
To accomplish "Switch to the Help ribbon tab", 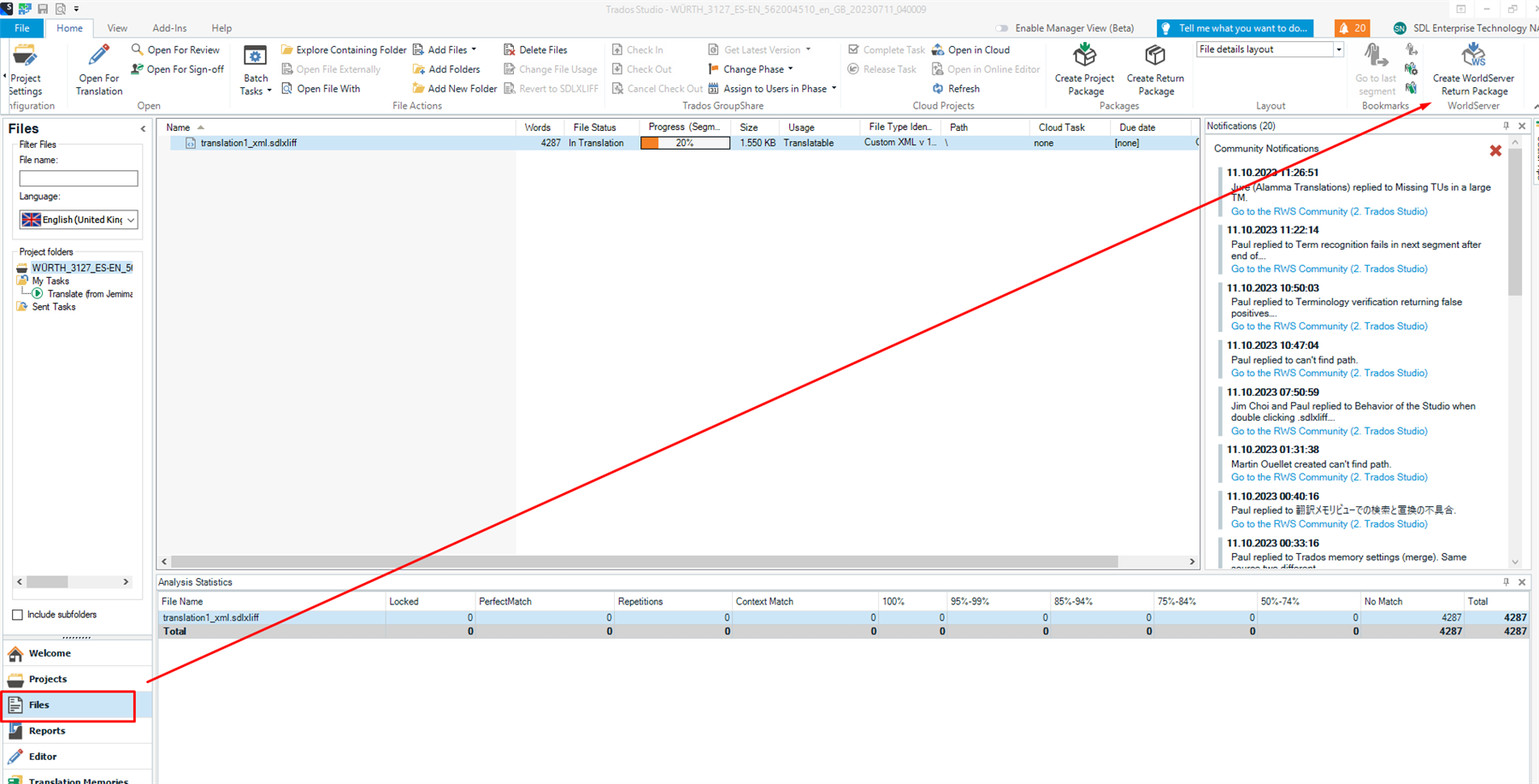I will pyautogui.click(x=221, y=28).
